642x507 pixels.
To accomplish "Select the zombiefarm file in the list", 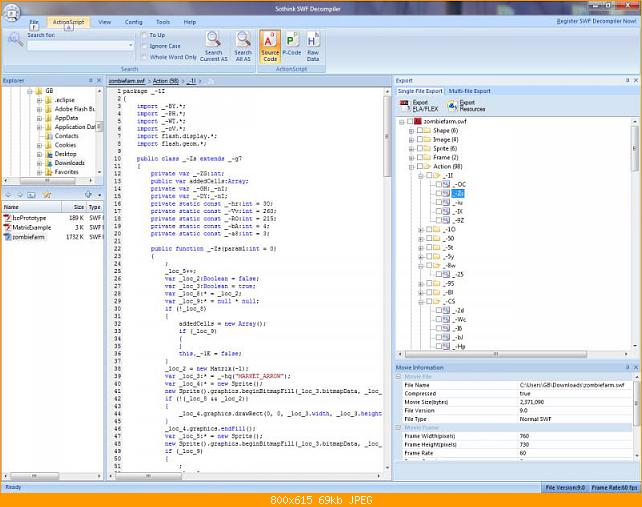I will click(28, 237).
